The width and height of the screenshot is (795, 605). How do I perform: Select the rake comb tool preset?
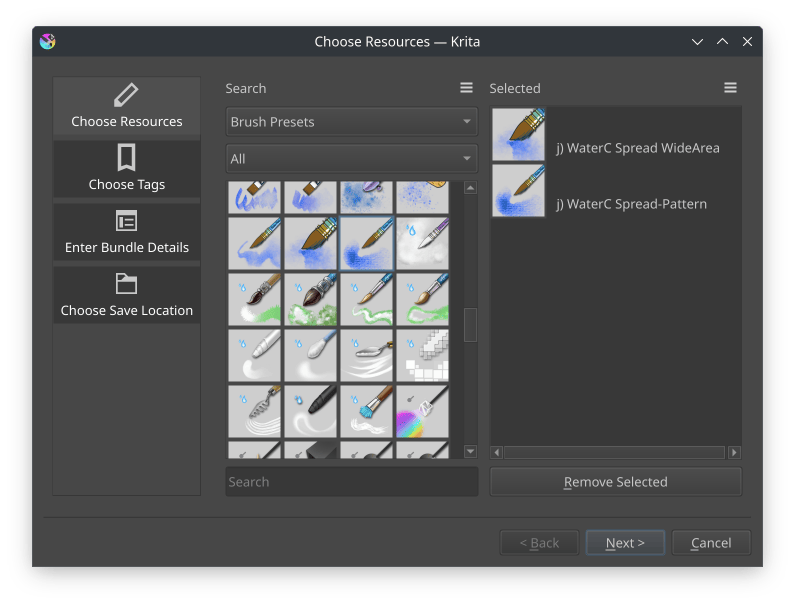click(x=255, y=411)
